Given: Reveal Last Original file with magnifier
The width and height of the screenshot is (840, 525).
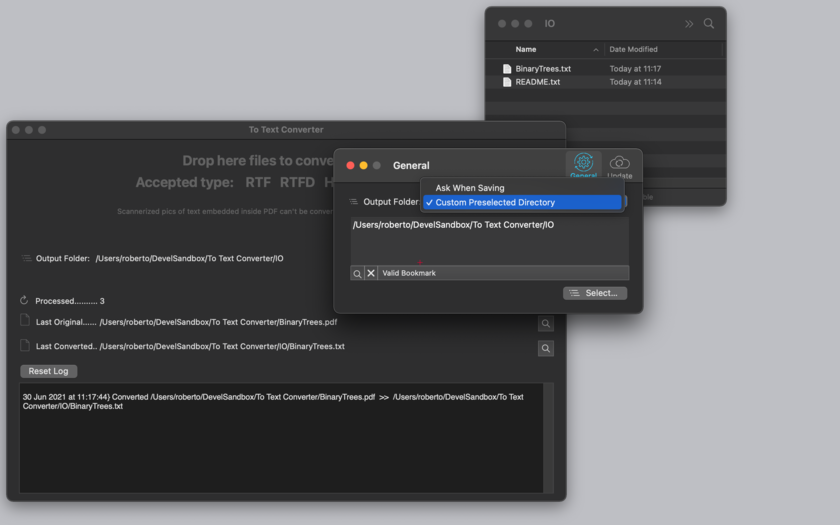Looking at the screenshot, I should tap(545, 324).
